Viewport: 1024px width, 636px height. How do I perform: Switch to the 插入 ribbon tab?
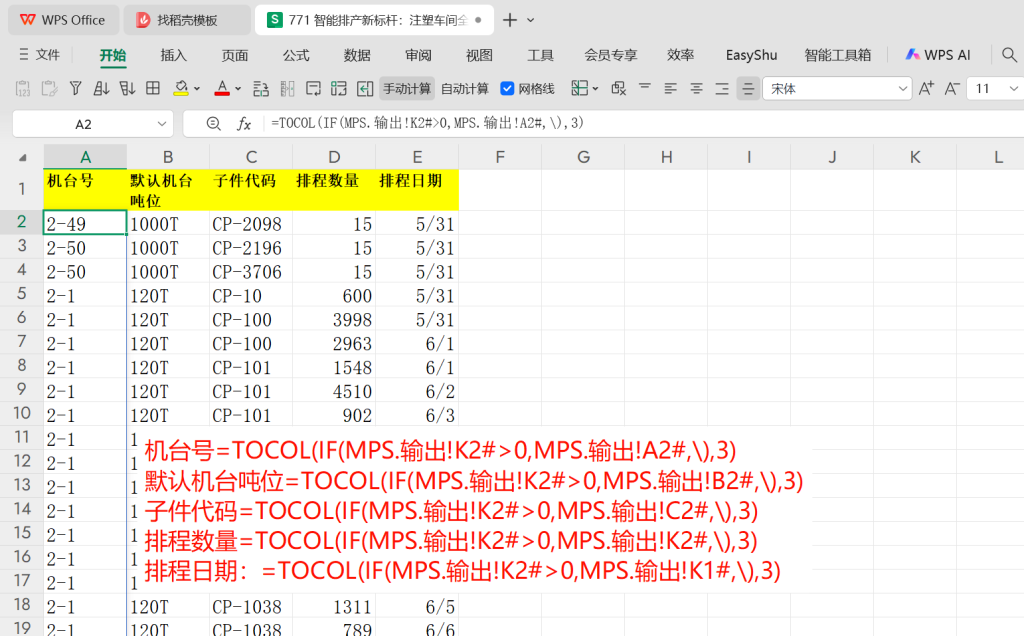(x=173, y=56)
